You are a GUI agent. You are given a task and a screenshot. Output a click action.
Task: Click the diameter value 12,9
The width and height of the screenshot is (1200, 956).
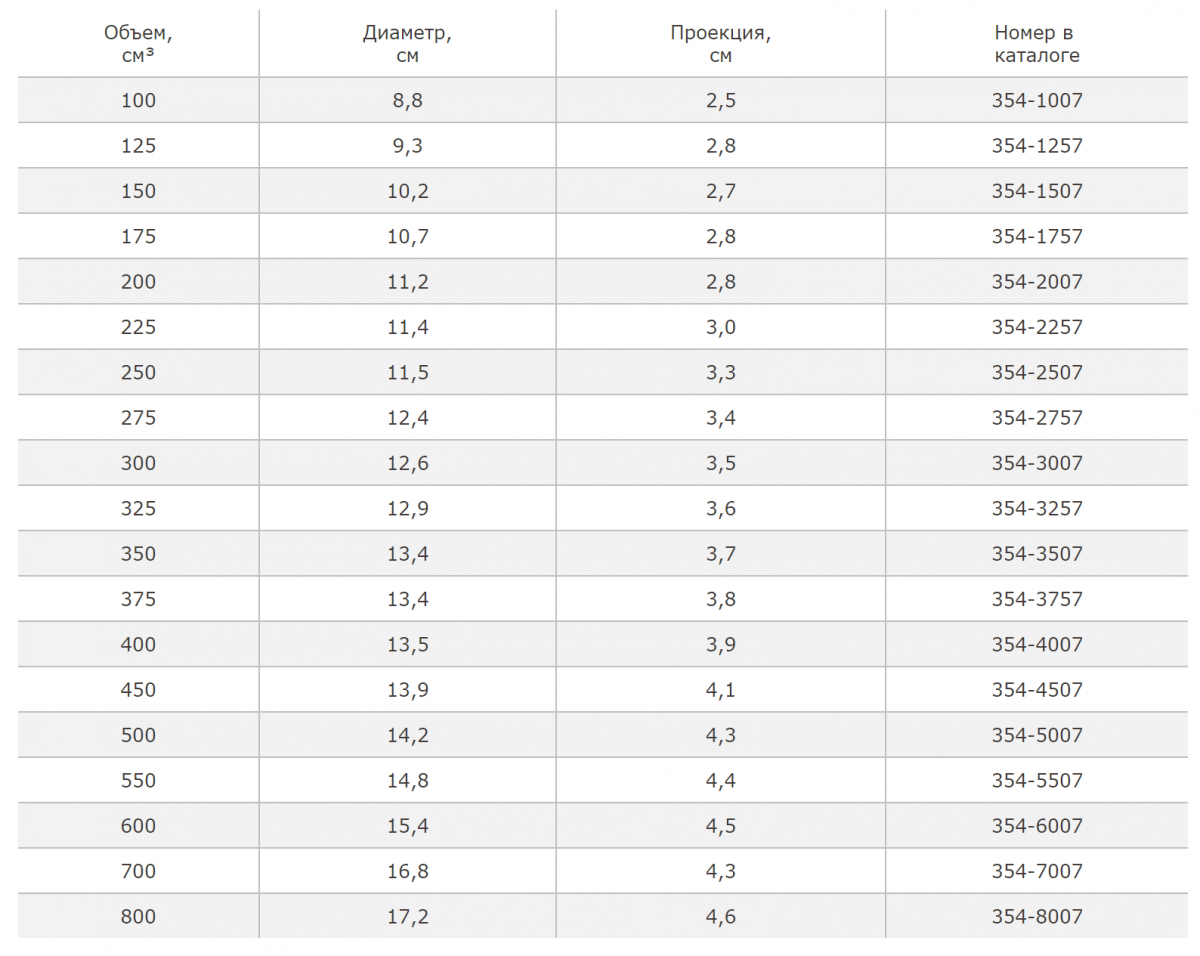[x=408, y=508]
